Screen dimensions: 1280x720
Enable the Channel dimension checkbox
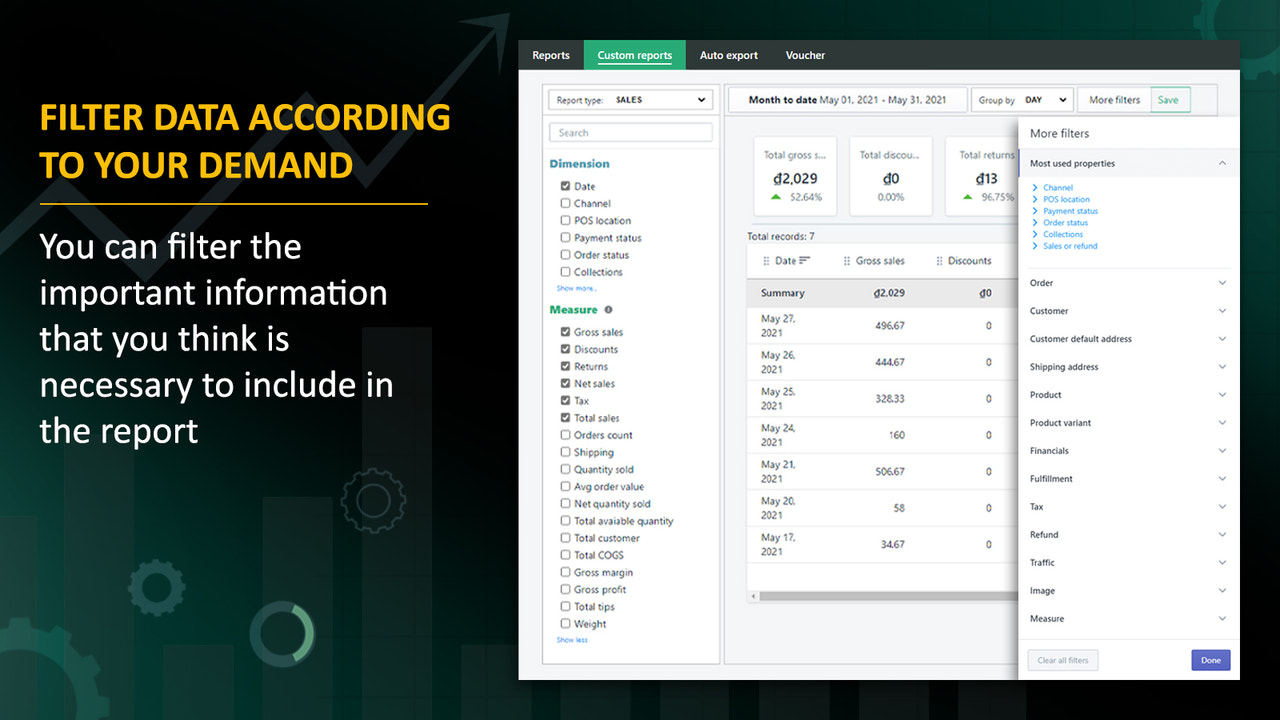(565, 203)
